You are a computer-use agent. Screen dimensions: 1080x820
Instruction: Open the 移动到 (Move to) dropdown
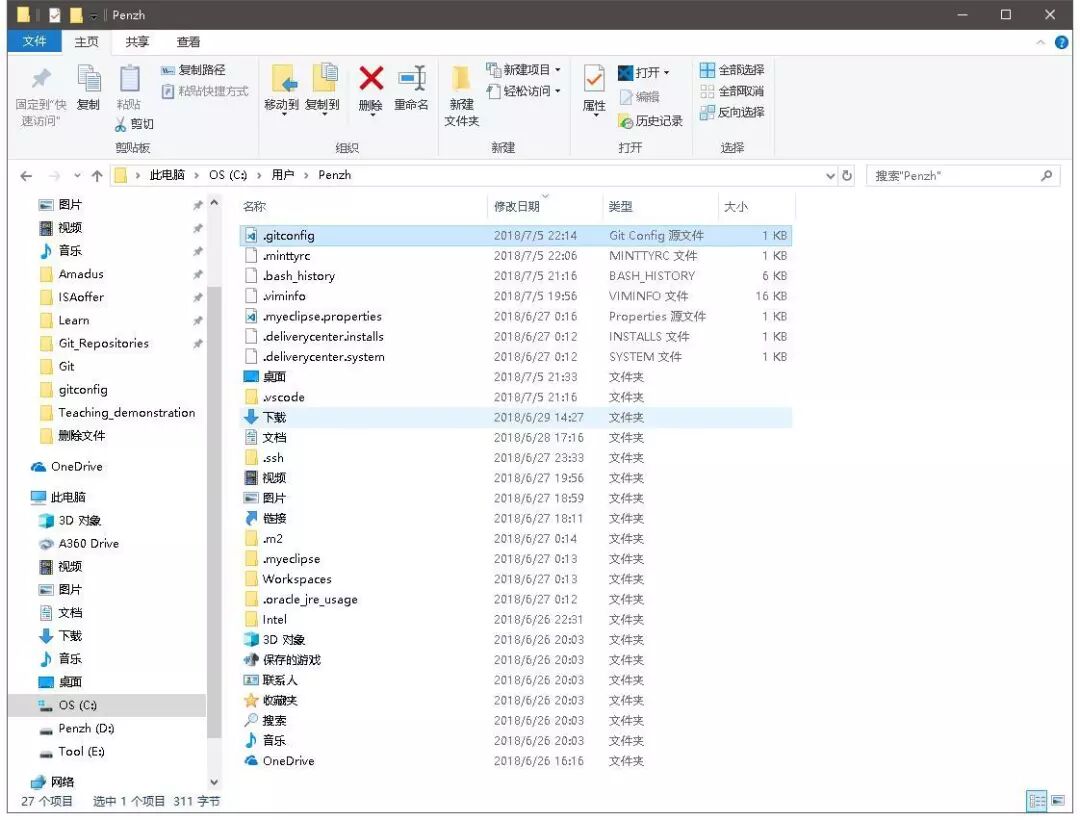284,94
